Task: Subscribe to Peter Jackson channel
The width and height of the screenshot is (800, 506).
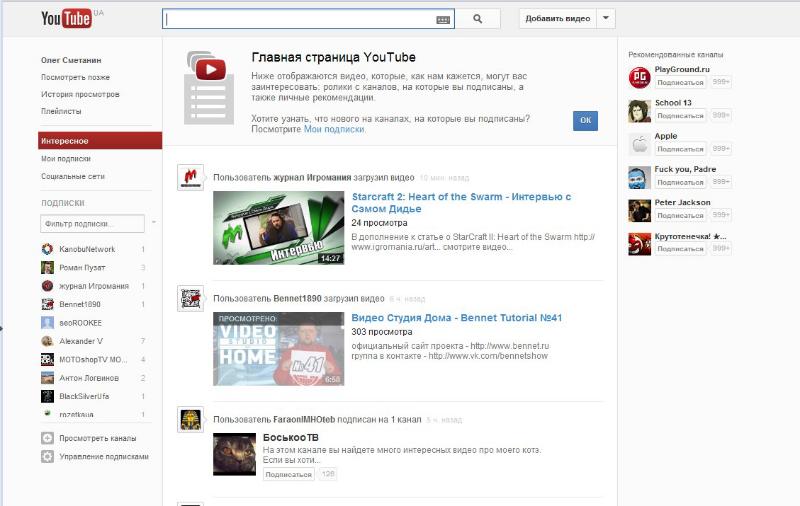Action: (681, 215)
